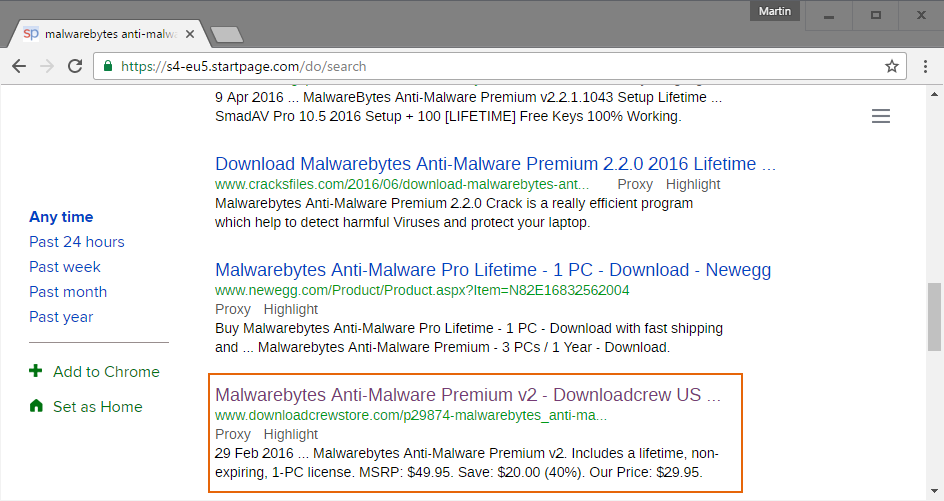Click Add to Chrome link
Screen dimensions: 944x501
[x=107, y=372]
